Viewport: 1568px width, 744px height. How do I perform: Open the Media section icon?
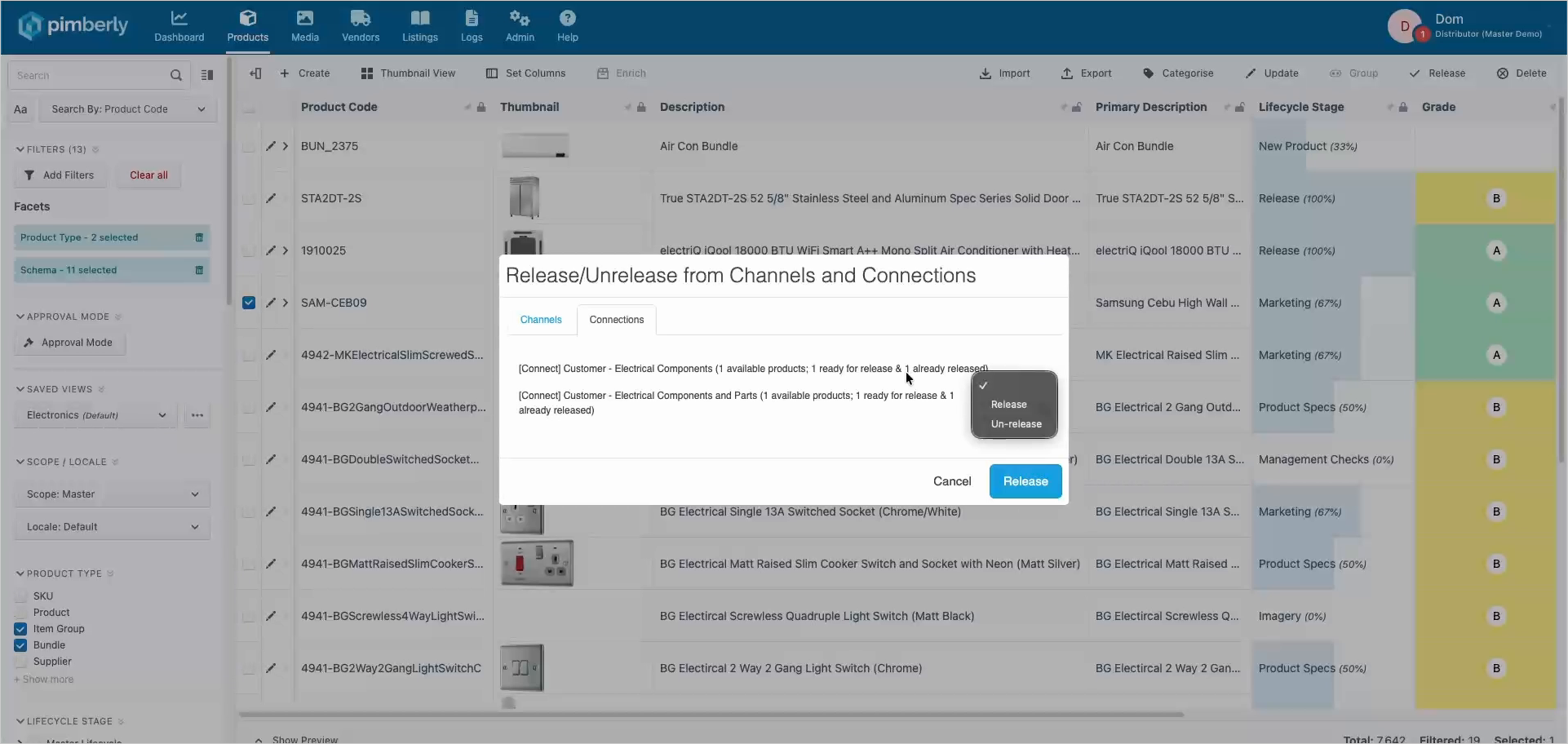coord(304,18)
